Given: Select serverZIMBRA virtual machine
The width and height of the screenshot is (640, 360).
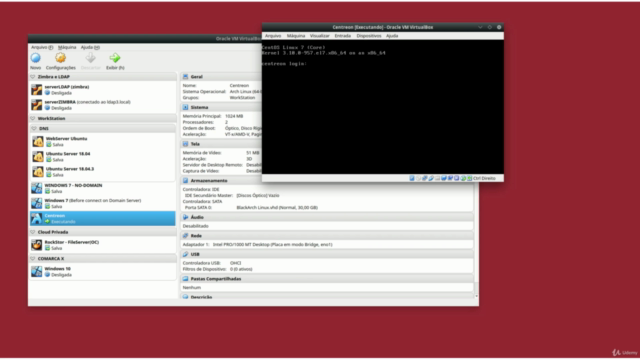Looking at the screenshot, I should click(102, 105).
